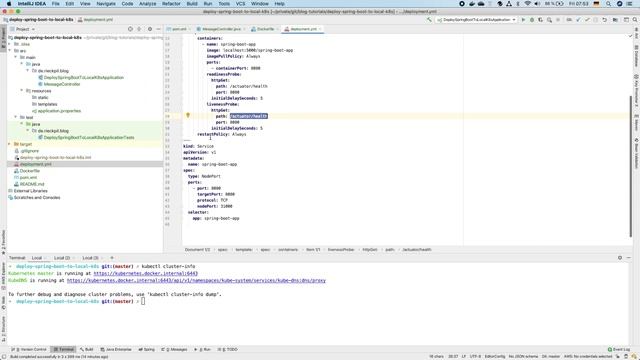Screen dimensions: 640x360
Task: Switch to the Local (2) terminal tab
Action: tap(62, 258)
